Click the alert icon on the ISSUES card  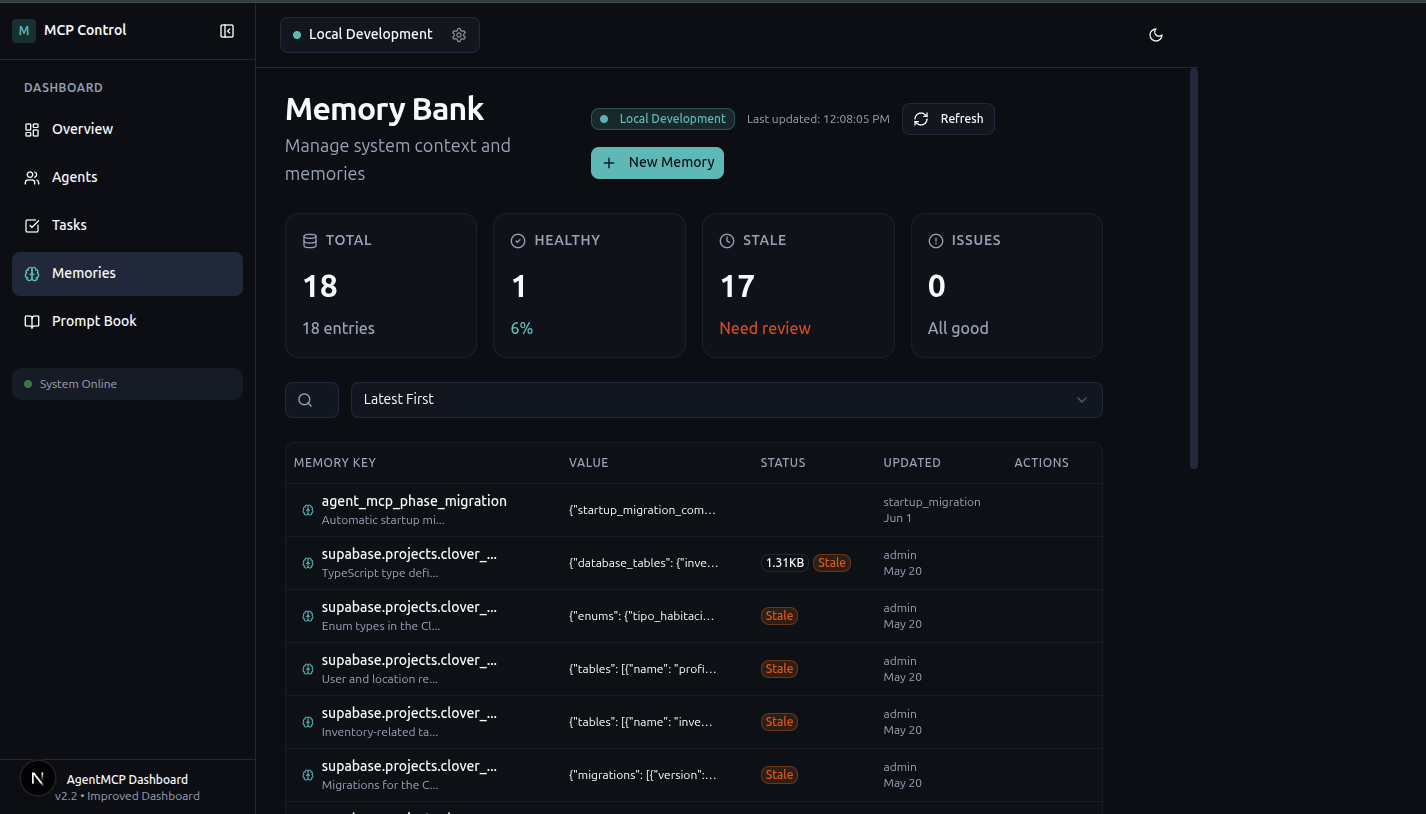point(934,240)
